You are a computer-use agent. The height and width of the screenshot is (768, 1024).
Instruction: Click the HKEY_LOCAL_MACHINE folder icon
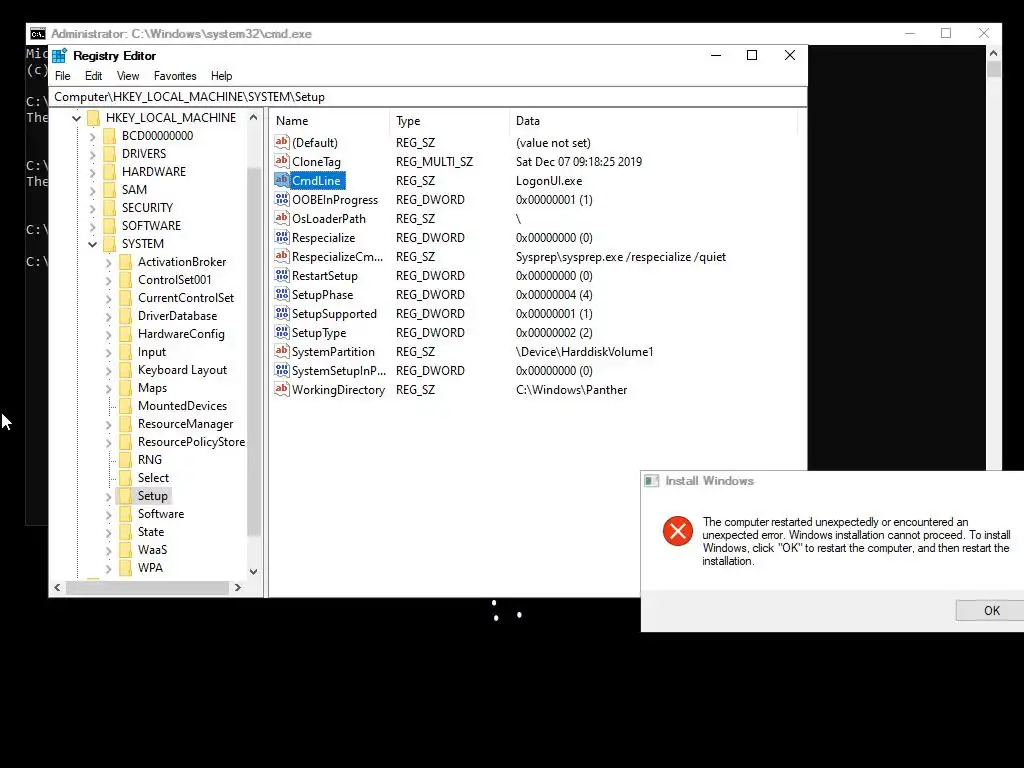[x=93, y=118]
